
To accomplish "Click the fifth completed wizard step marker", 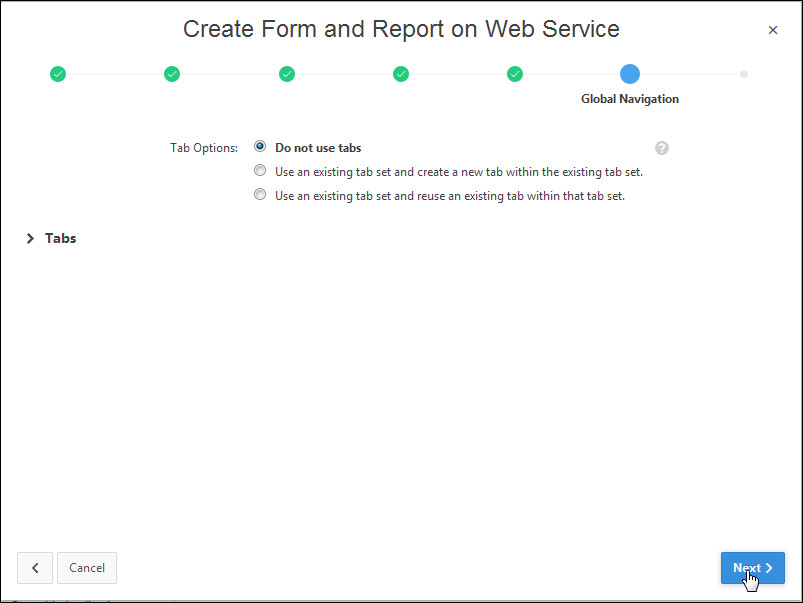I will click(x=515, y=74).
